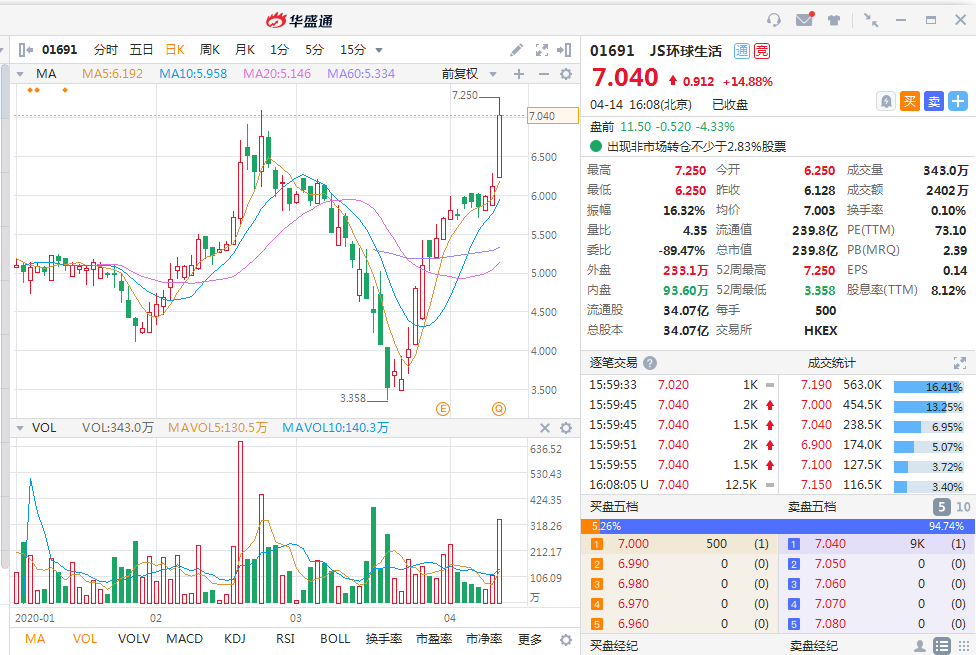Switch broker queue to list view icon

942,646
